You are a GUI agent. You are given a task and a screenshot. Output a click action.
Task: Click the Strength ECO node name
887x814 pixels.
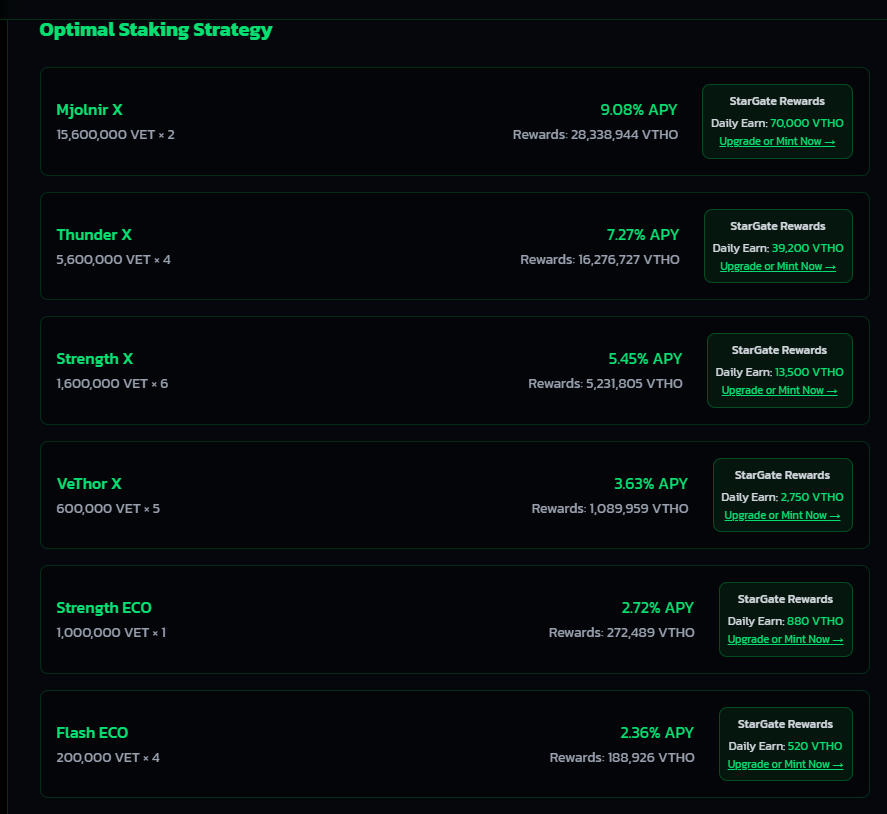point(104,607)
